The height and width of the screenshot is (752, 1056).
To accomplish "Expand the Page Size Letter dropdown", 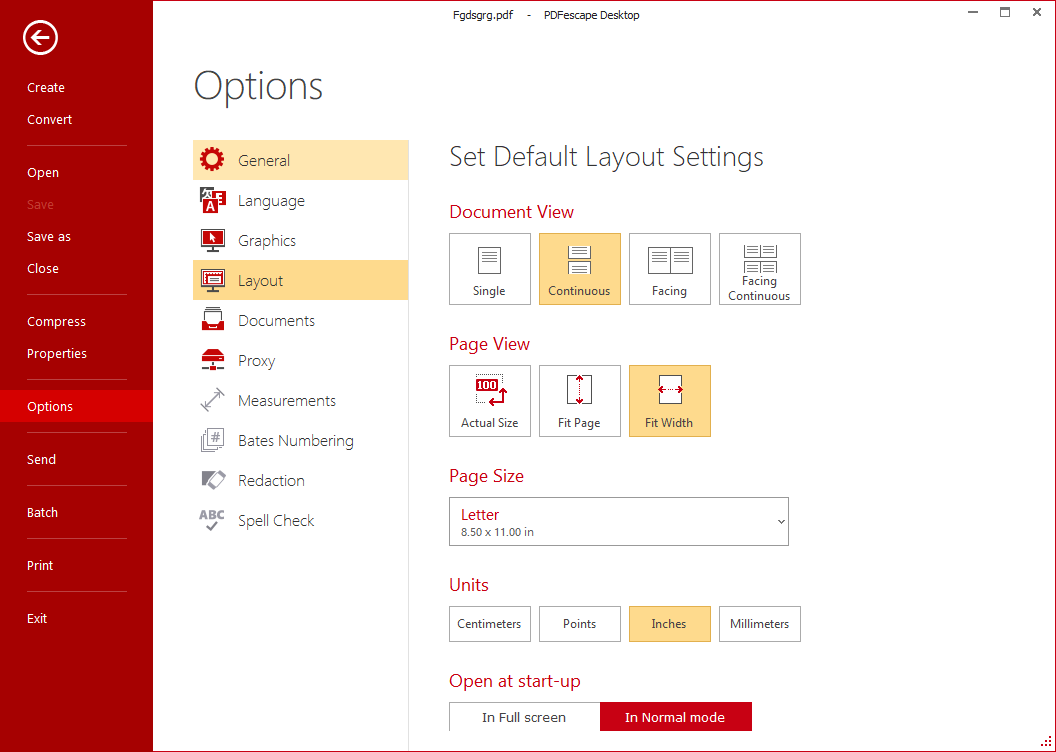I will coord(618,522).
